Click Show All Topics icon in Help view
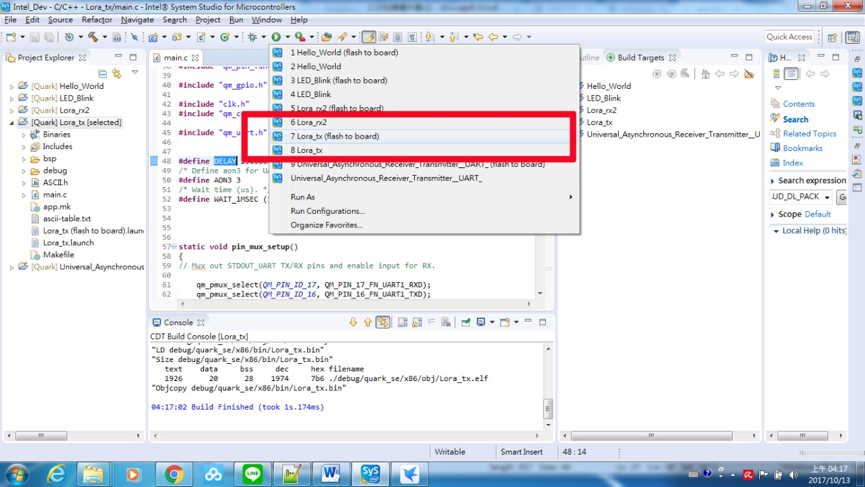The image size is (865, 487). point(777,73)
